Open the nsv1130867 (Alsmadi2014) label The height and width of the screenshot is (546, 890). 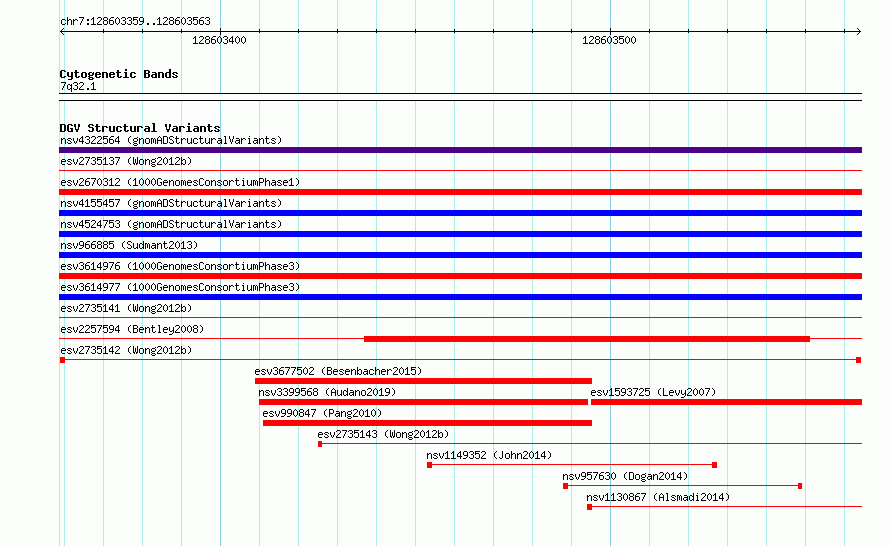658,497
